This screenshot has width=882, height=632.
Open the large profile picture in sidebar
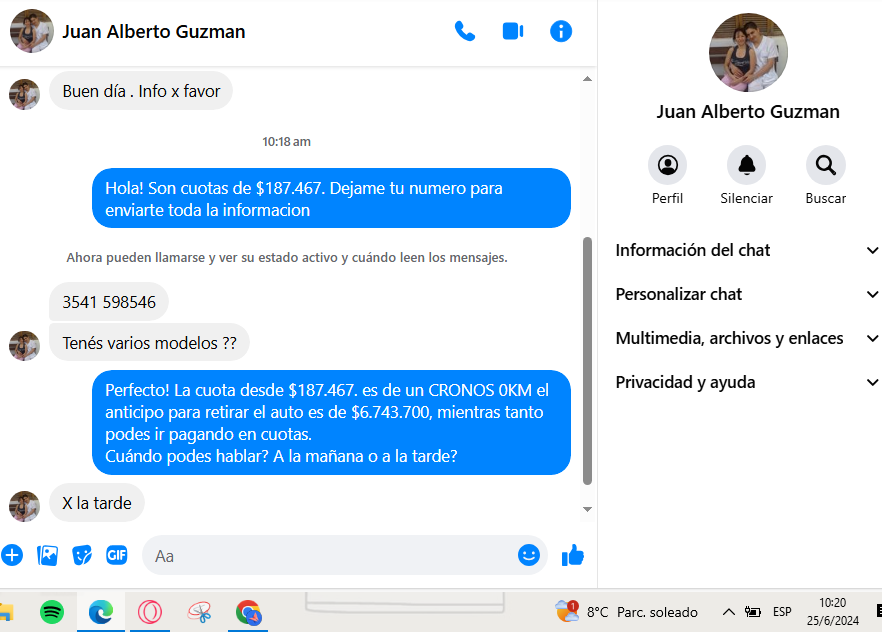[x=748, y=52]
